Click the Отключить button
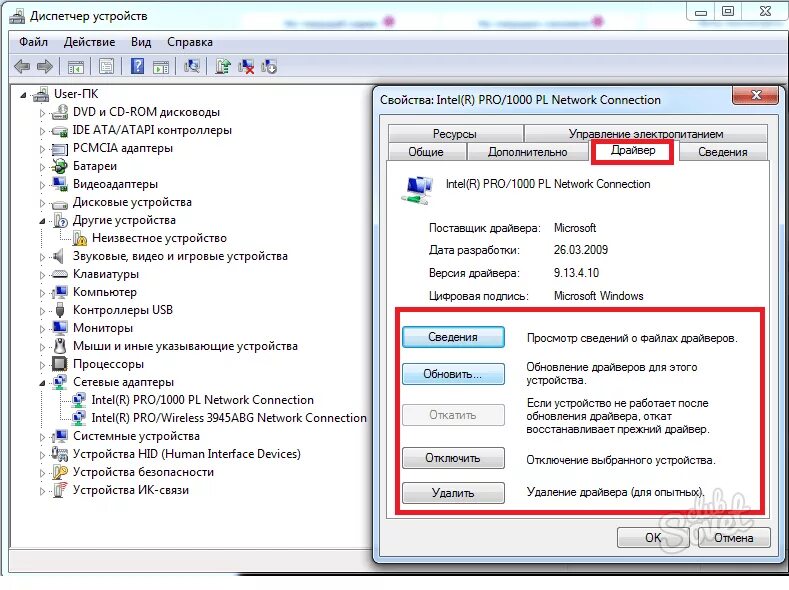789x590 pixels. coord(453,458)
